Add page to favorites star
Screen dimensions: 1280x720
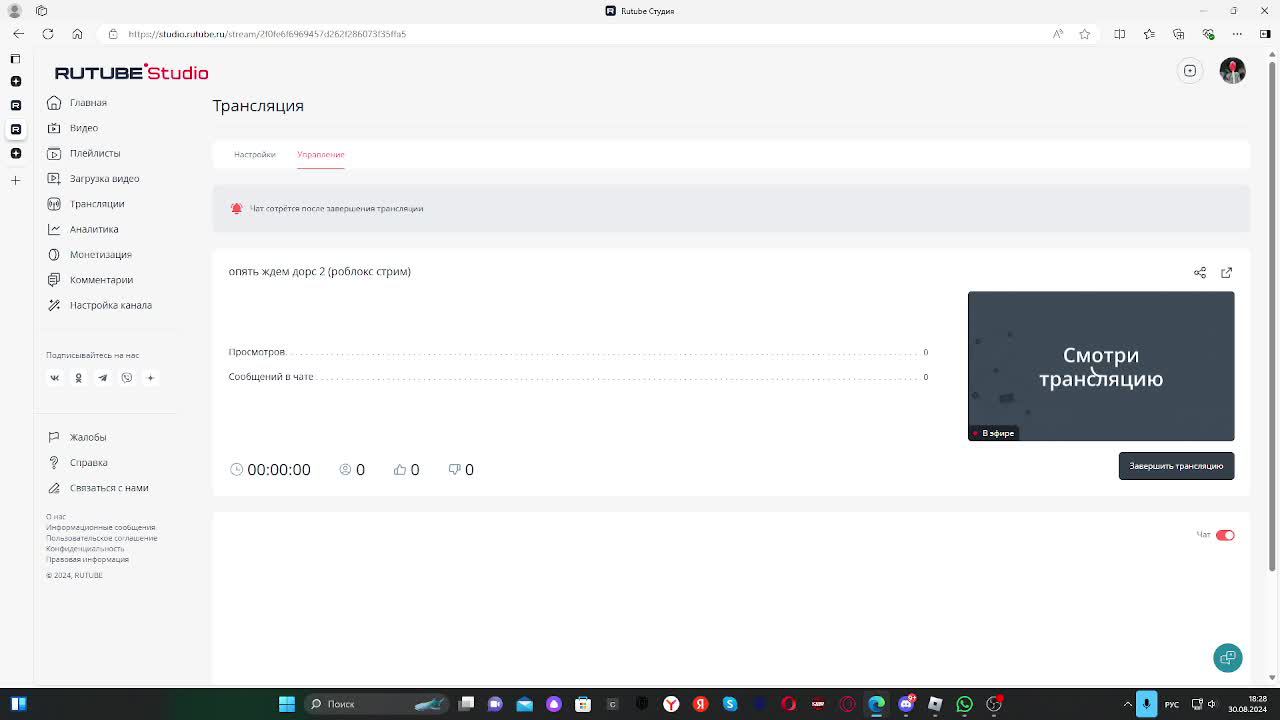click(x=1085, y=34)
